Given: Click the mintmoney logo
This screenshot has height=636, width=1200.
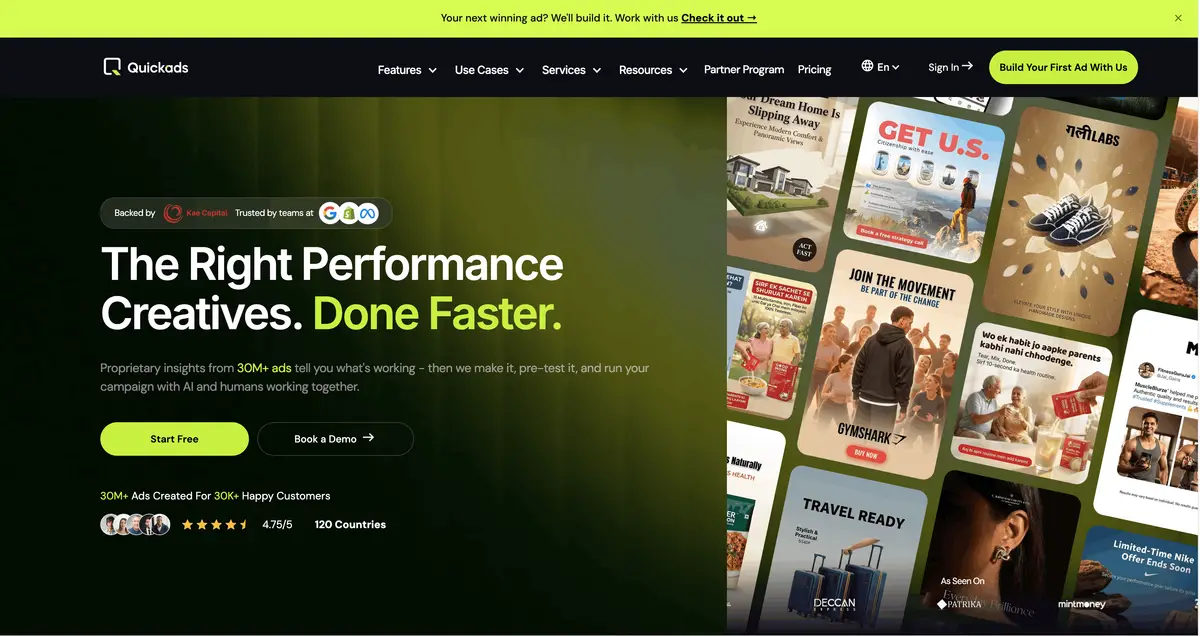Looking at the screenshot, I should (x=1081, y=604).
